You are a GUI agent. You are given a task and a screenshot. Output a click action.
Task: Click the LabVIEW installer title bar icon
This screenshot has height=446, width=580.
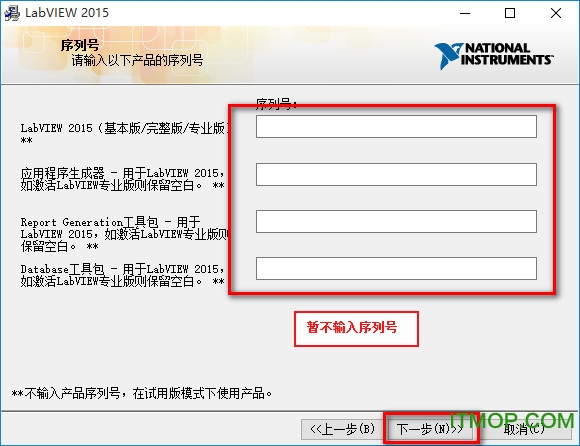[11, 13]
